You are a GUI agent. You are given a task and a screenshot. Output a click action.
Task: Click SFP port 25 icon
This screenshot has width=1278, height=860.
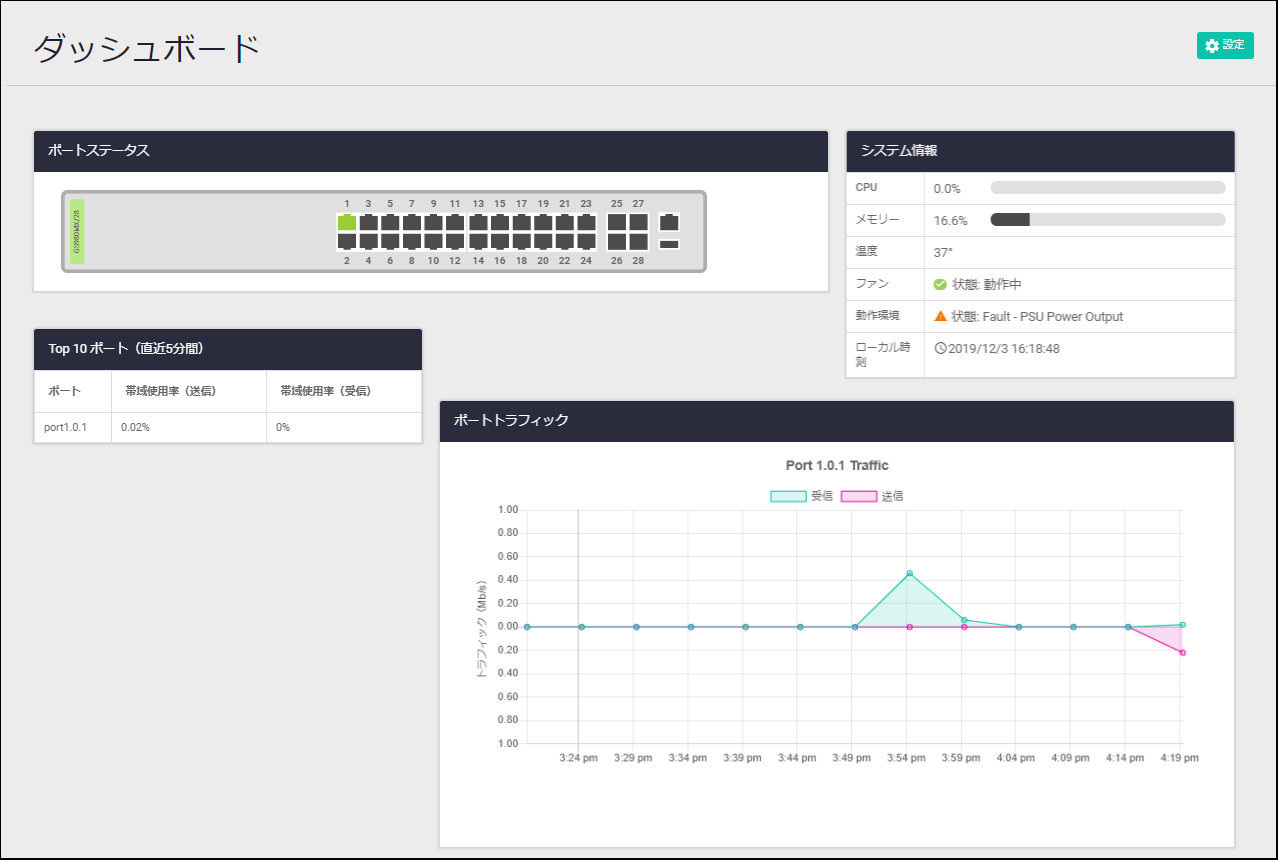[x=617, y=222]
